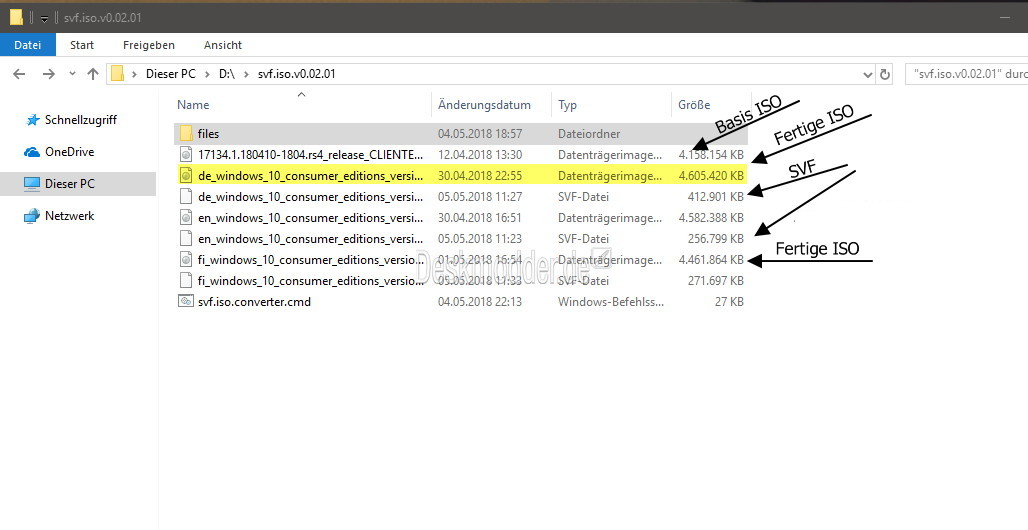Click svf.iso.v0.02.01 in the address path
The image size is (1028, 530).
coord(297,74)
